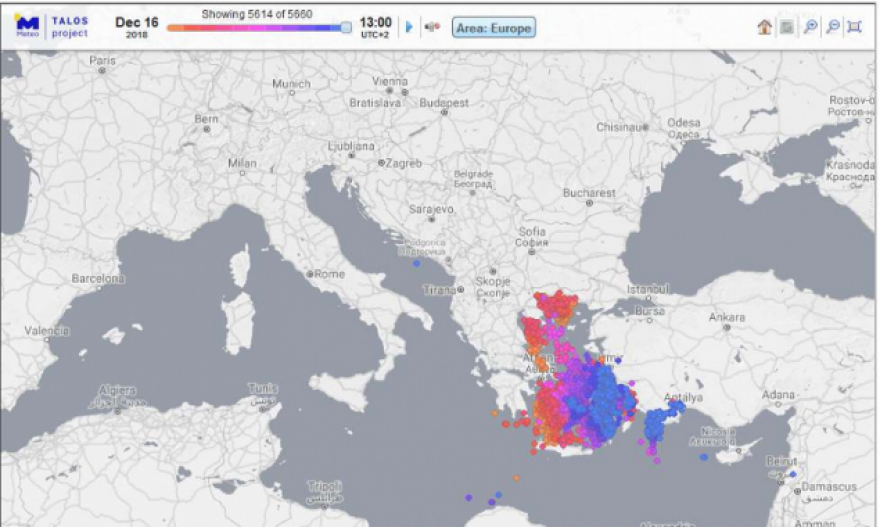Click the home icon in the toolbar
Screen dimensions: 880x527
(x=765, y=27)
